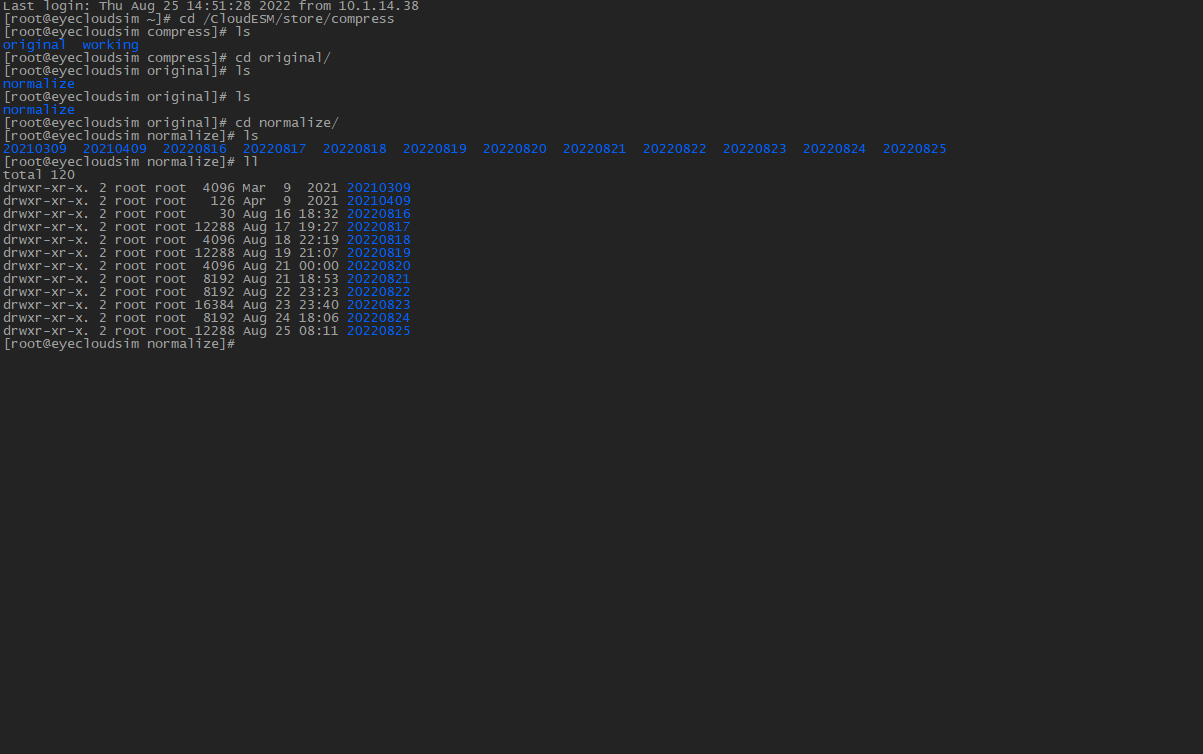Select 20220817 in the long listing
The width and height of the screenshot is (1203, 754).
pos(378,227)
